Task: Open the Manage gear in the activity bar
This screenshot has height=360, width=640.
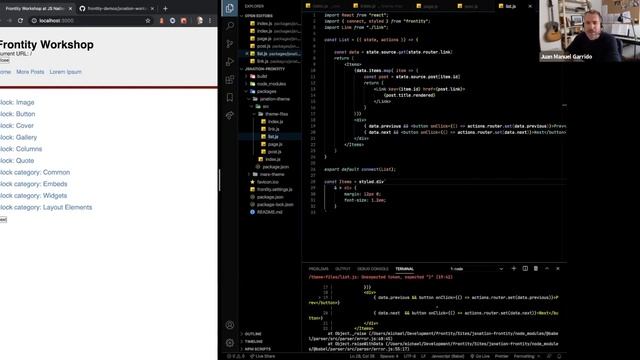Action: point(230,343)
